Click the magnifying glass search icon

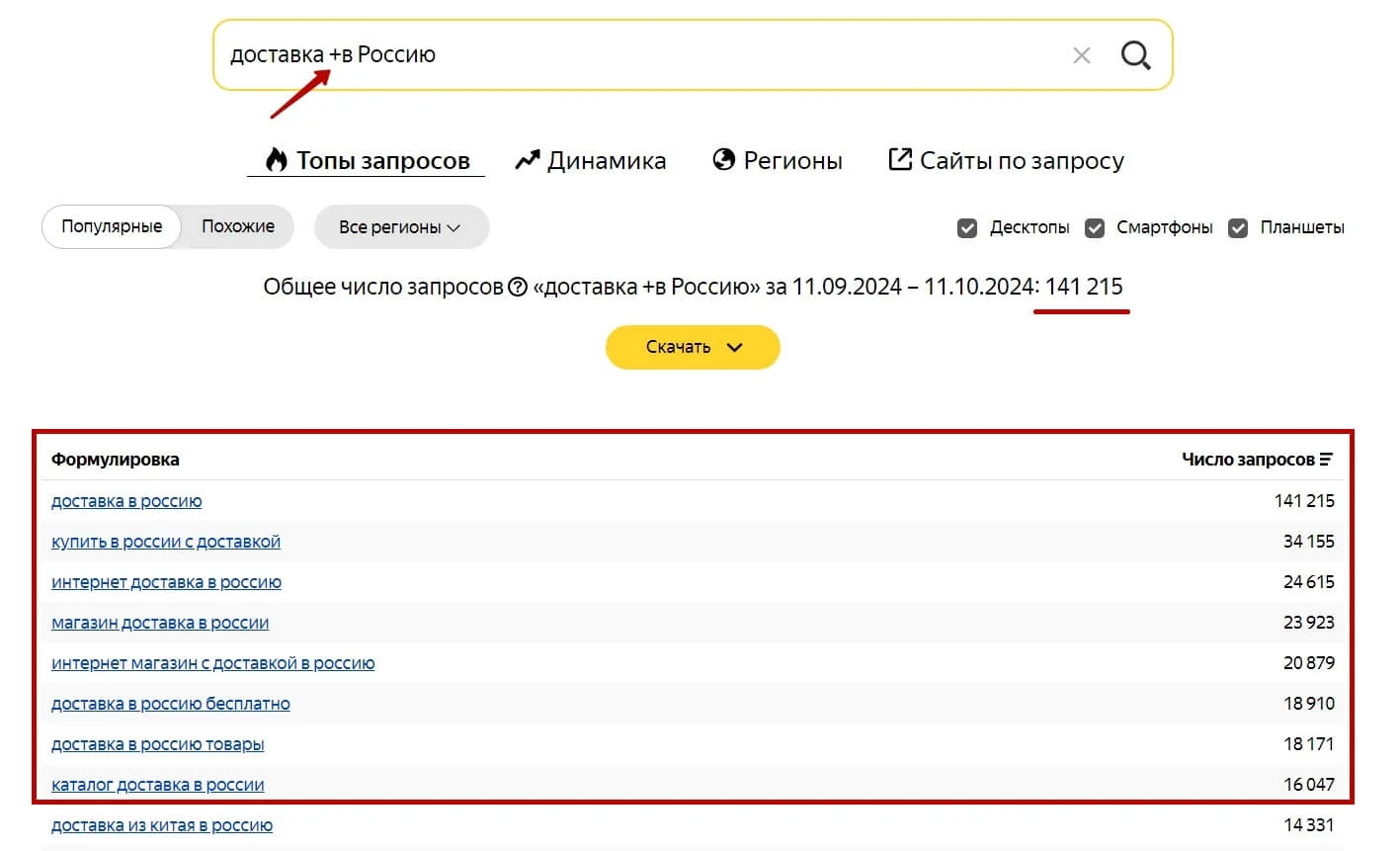[1135, 55]
